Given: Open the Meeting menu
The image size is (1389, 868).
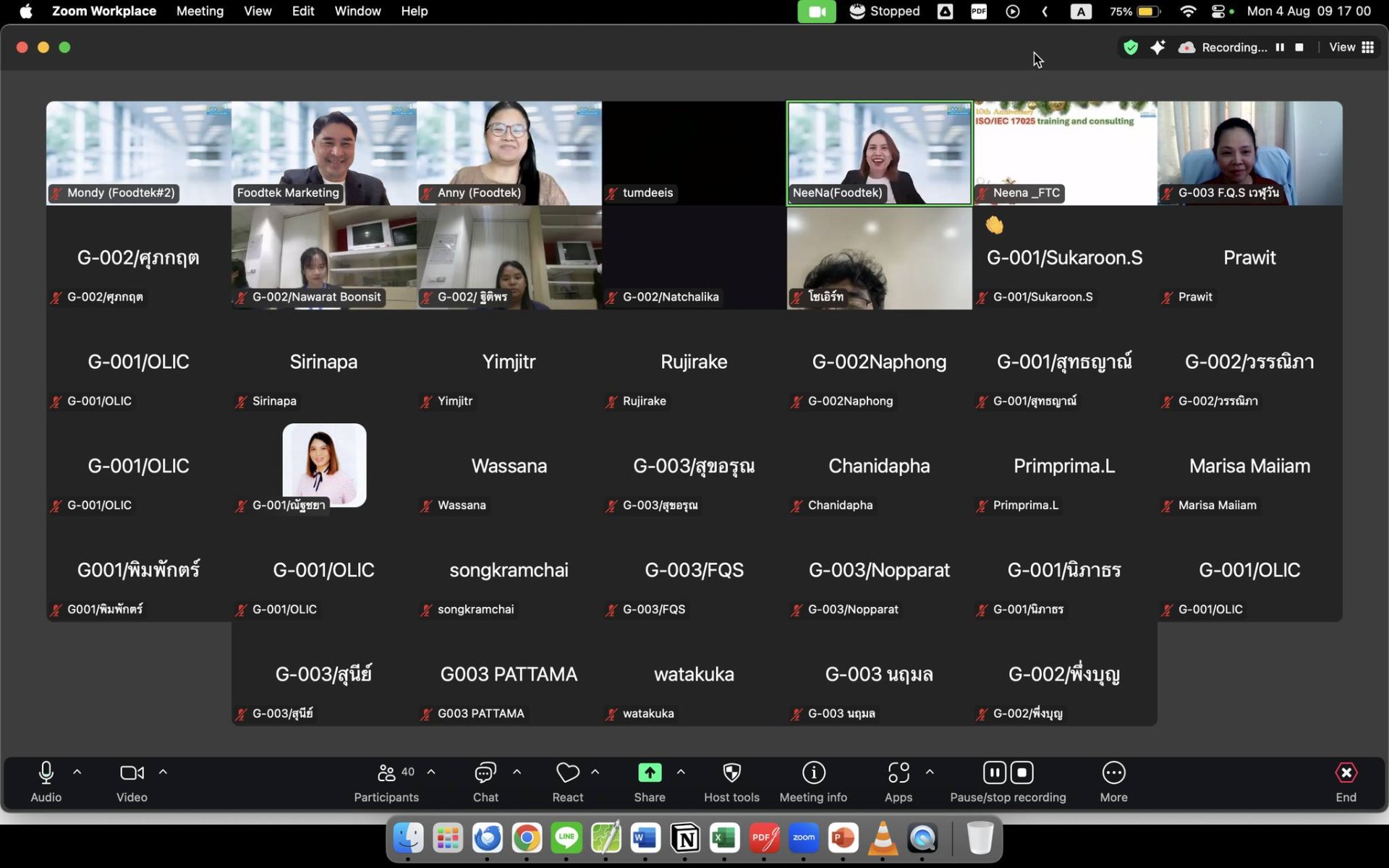Looking at the screenshot, I should point(200,11).
